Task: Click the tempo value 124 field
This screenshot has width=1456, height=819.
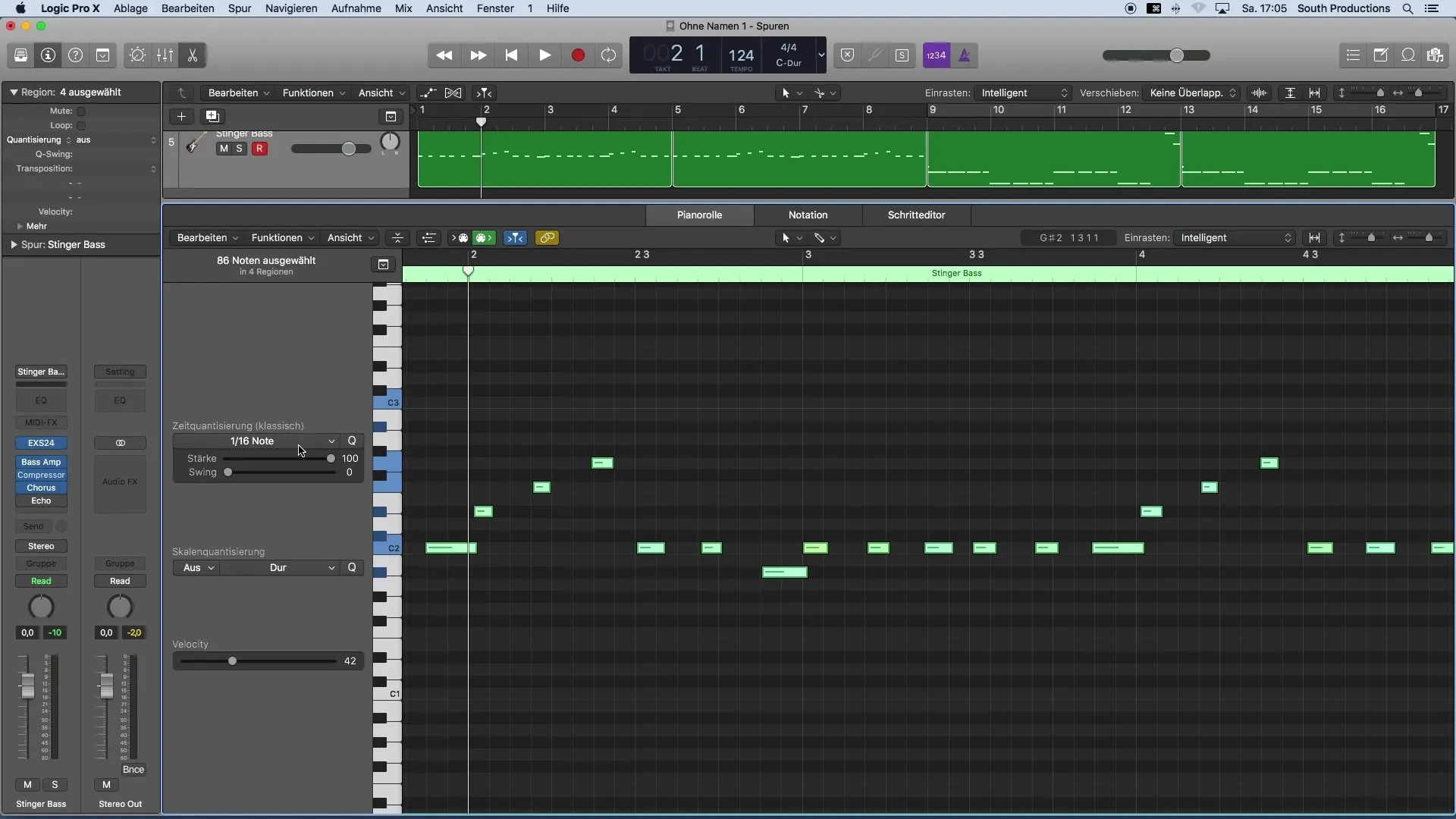Action: tap(740, 54)
